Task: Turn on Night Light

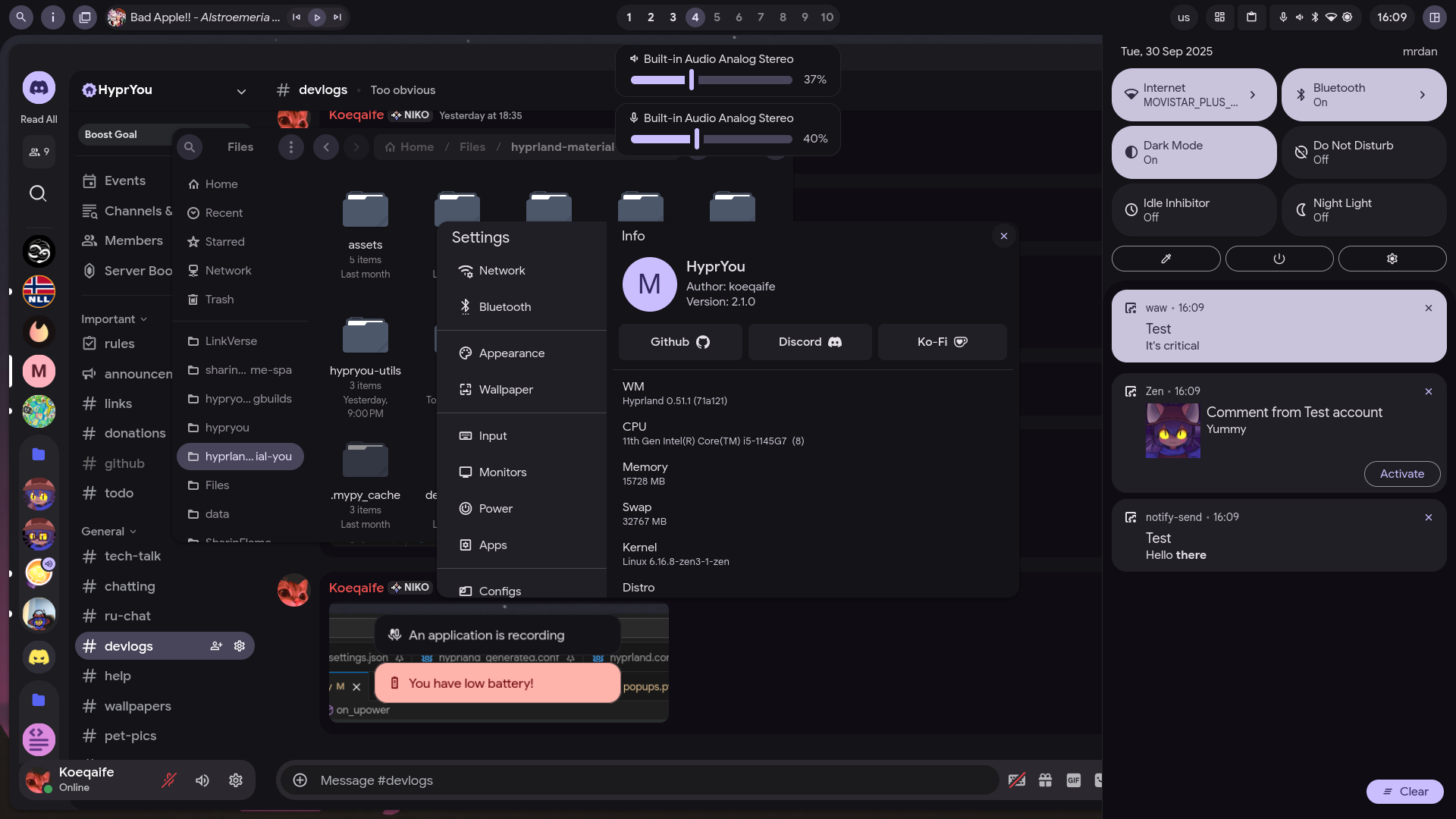Action: (1364, 210)
